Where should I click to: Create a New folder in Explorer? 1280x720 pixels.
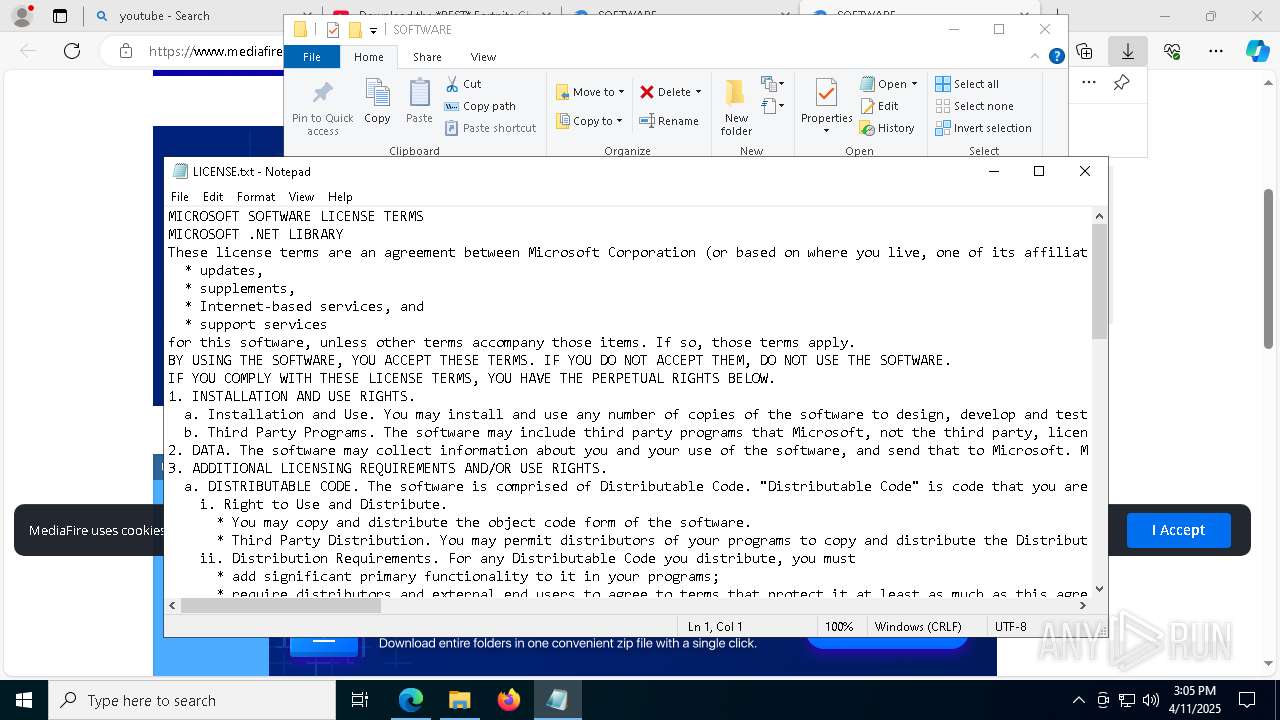coord(736,108)
